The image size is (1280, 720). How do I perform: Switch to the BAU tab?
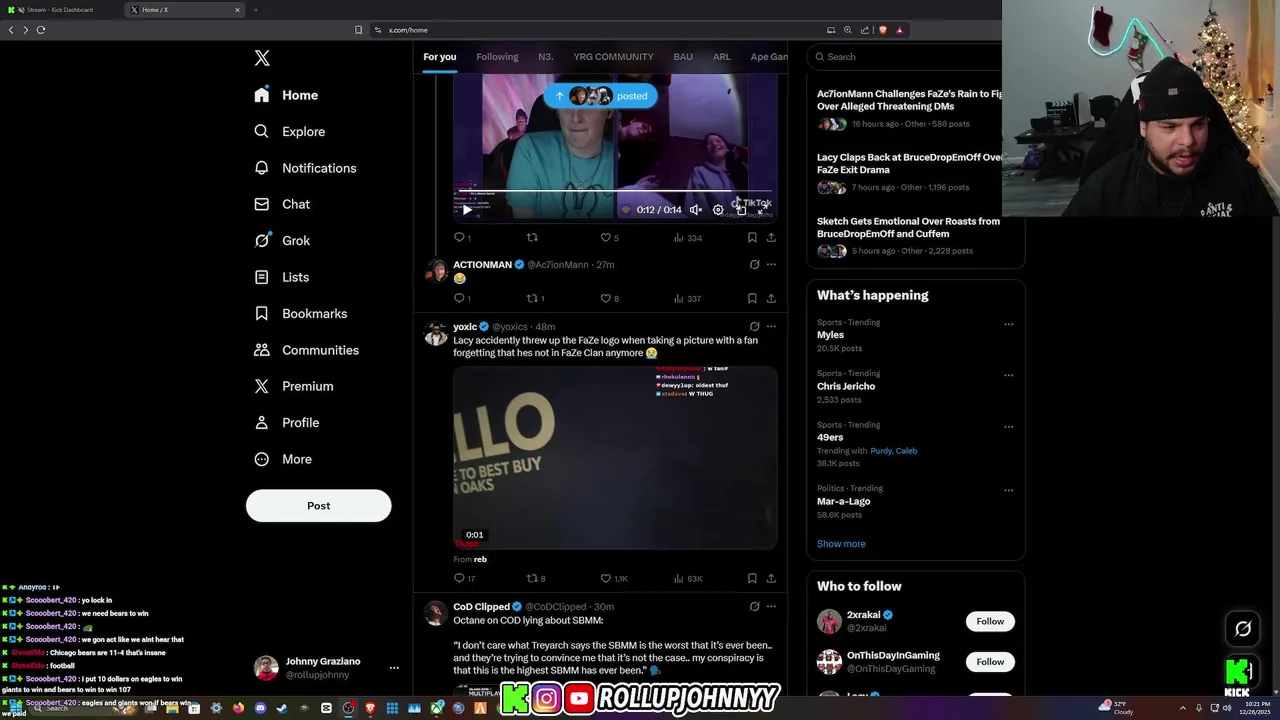(x=683, y=57)
